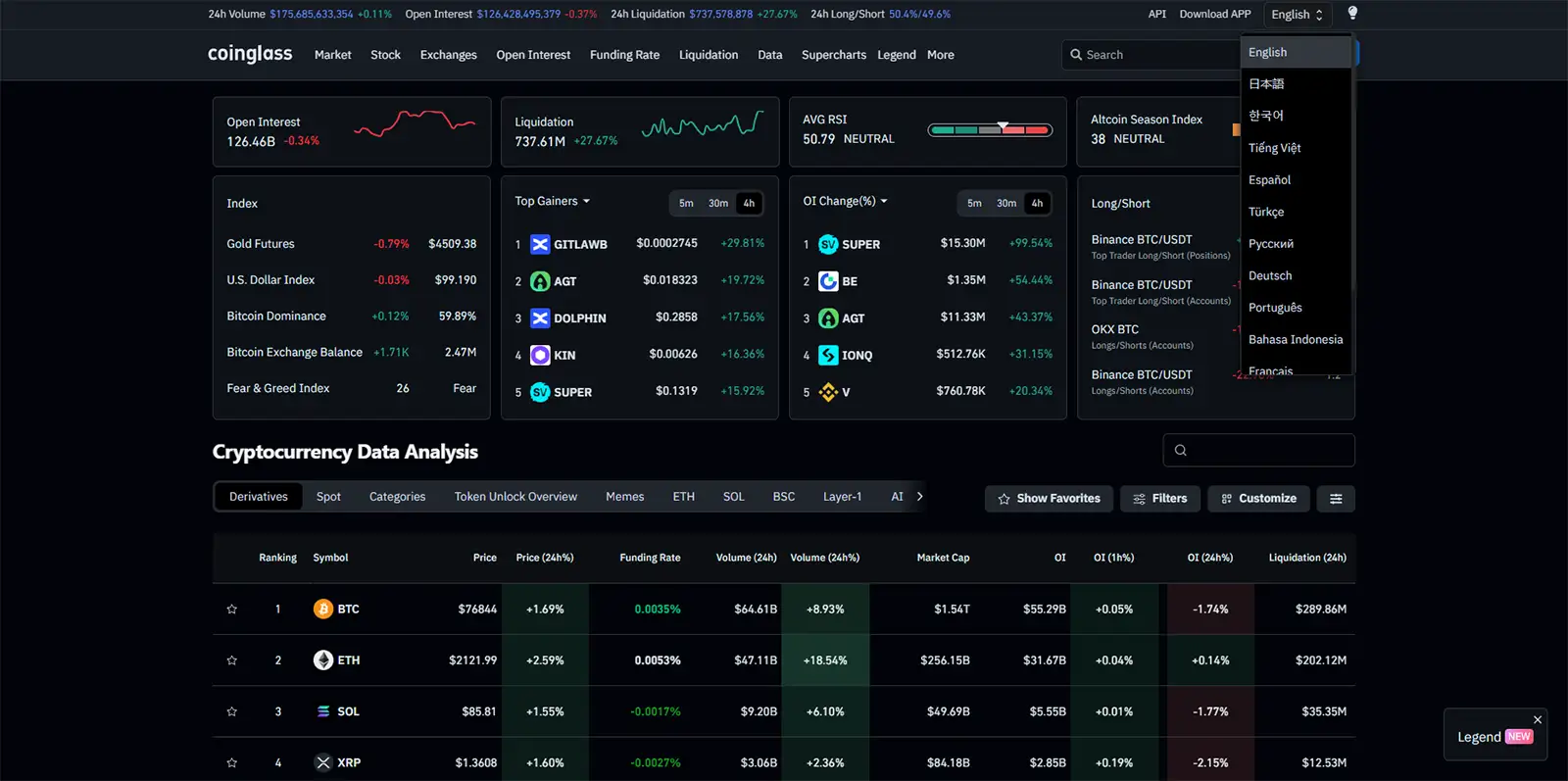
Task: Switch to the Spot tab
Action: point(328,497)
